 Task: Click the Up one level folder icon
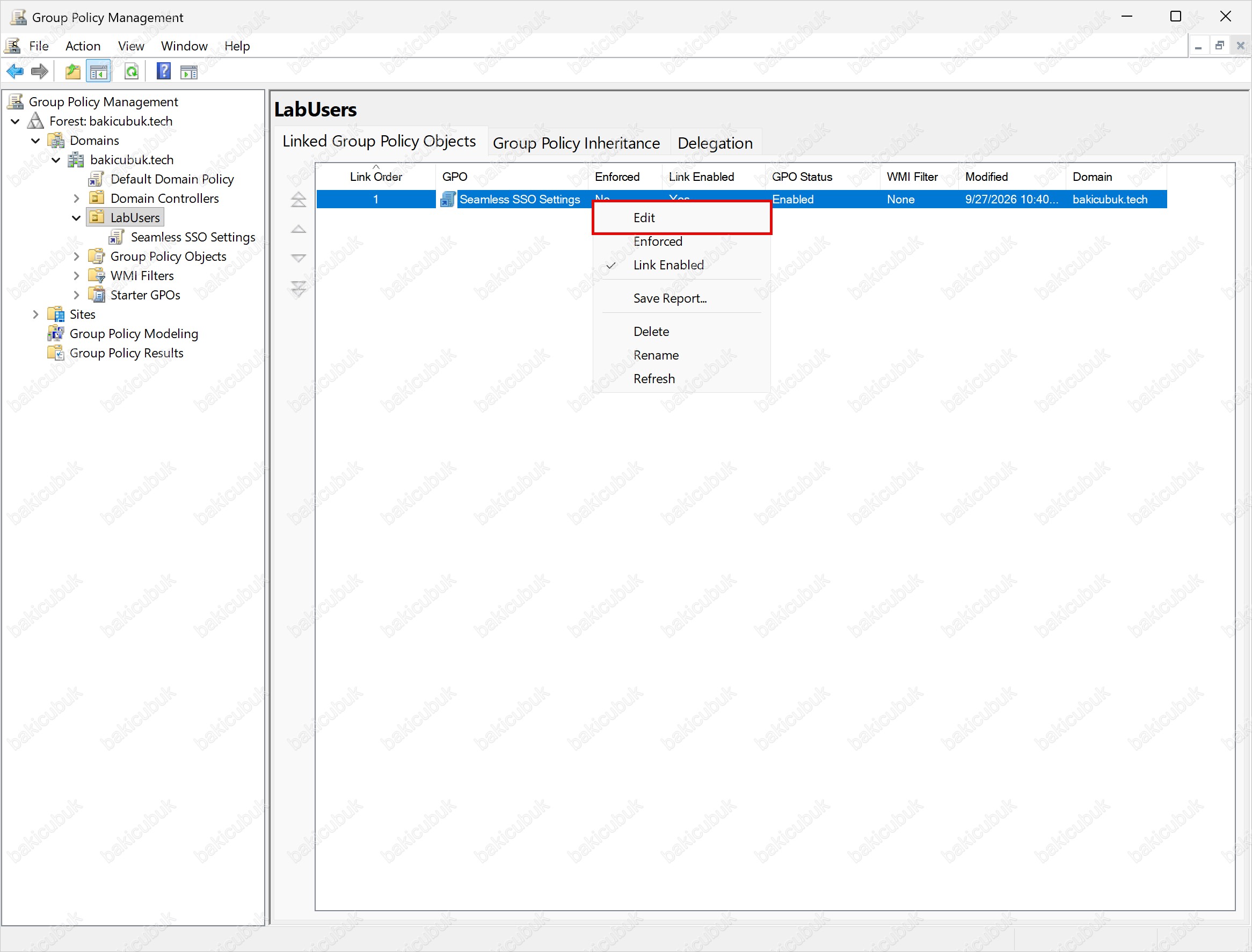pyautogui.click(x=72, y=71)
